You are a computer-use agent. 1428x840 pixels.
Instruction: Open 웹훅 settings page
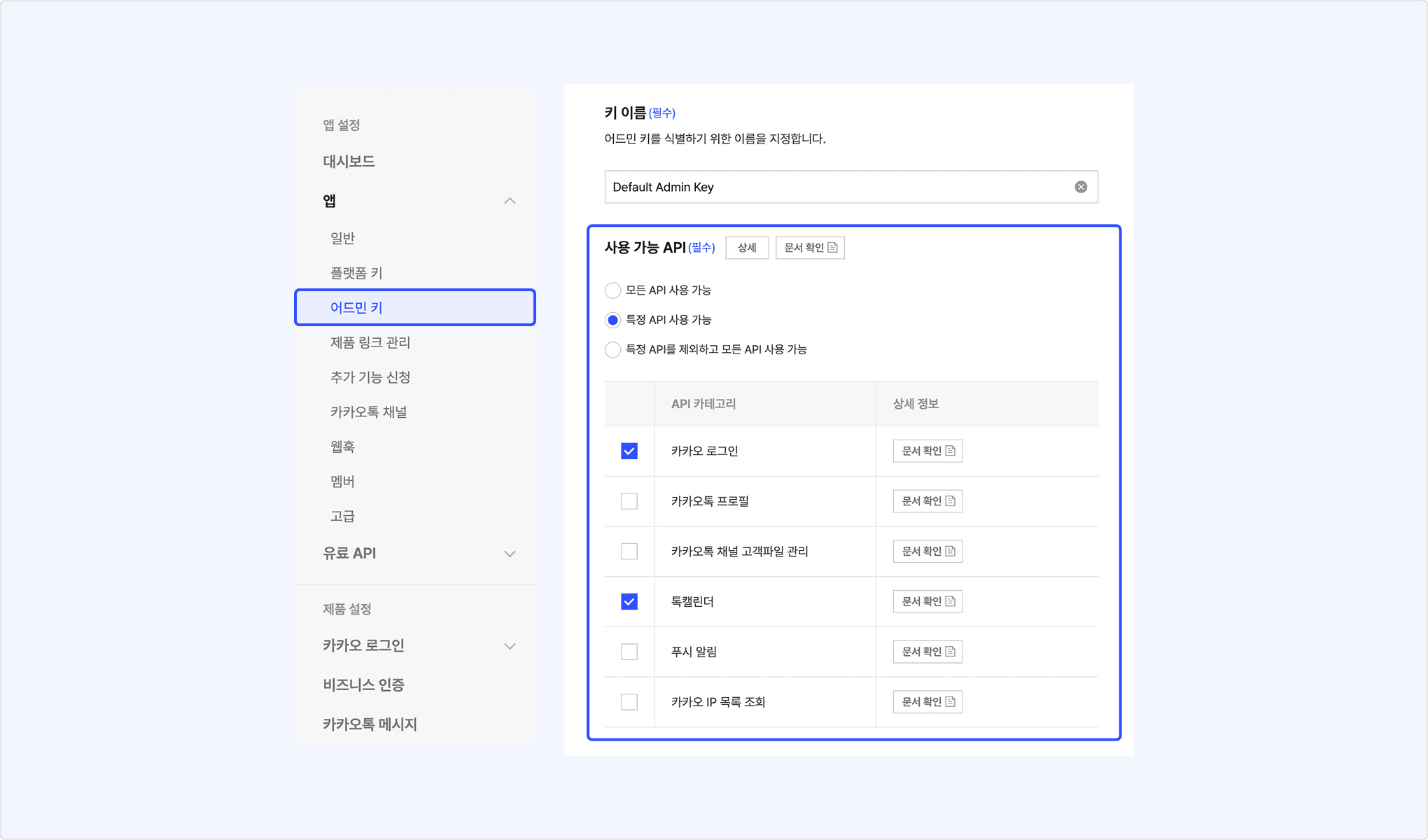342,447
